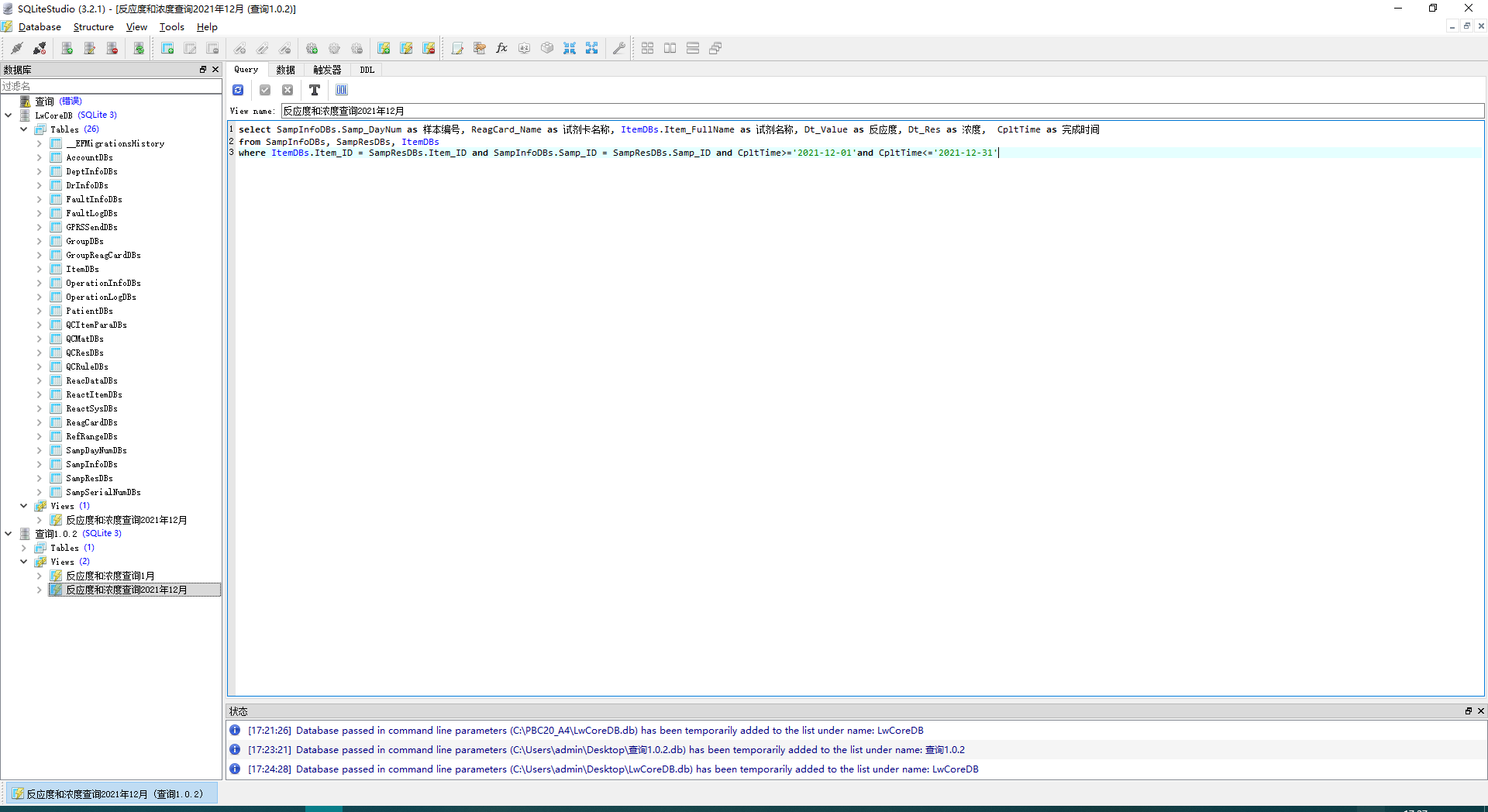Screen dimensions: 1488x812
Task: Switch to the 数据 tab
Action: pos(286,70)
